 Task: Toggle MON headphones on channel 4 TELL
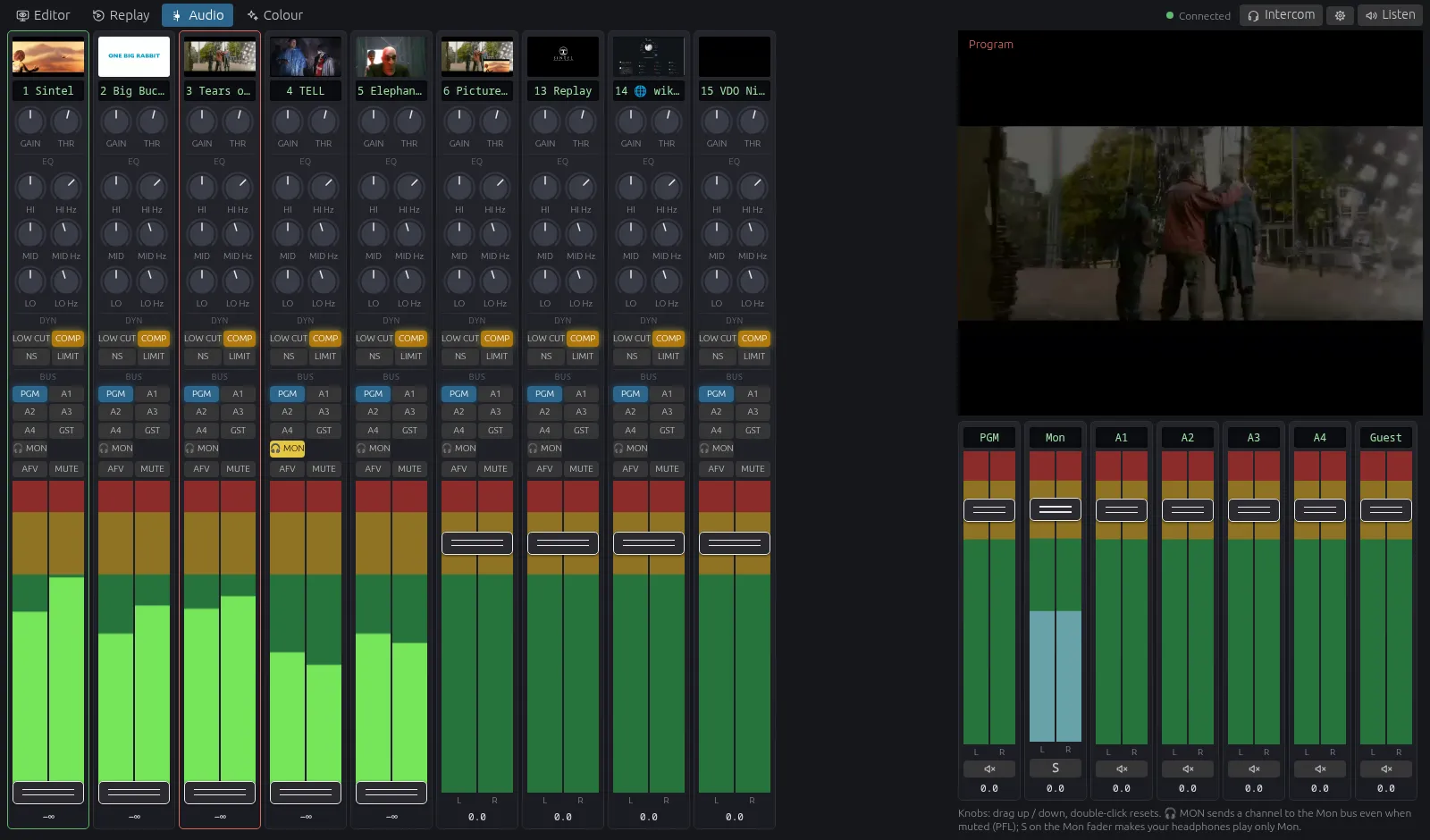(288, 449)
